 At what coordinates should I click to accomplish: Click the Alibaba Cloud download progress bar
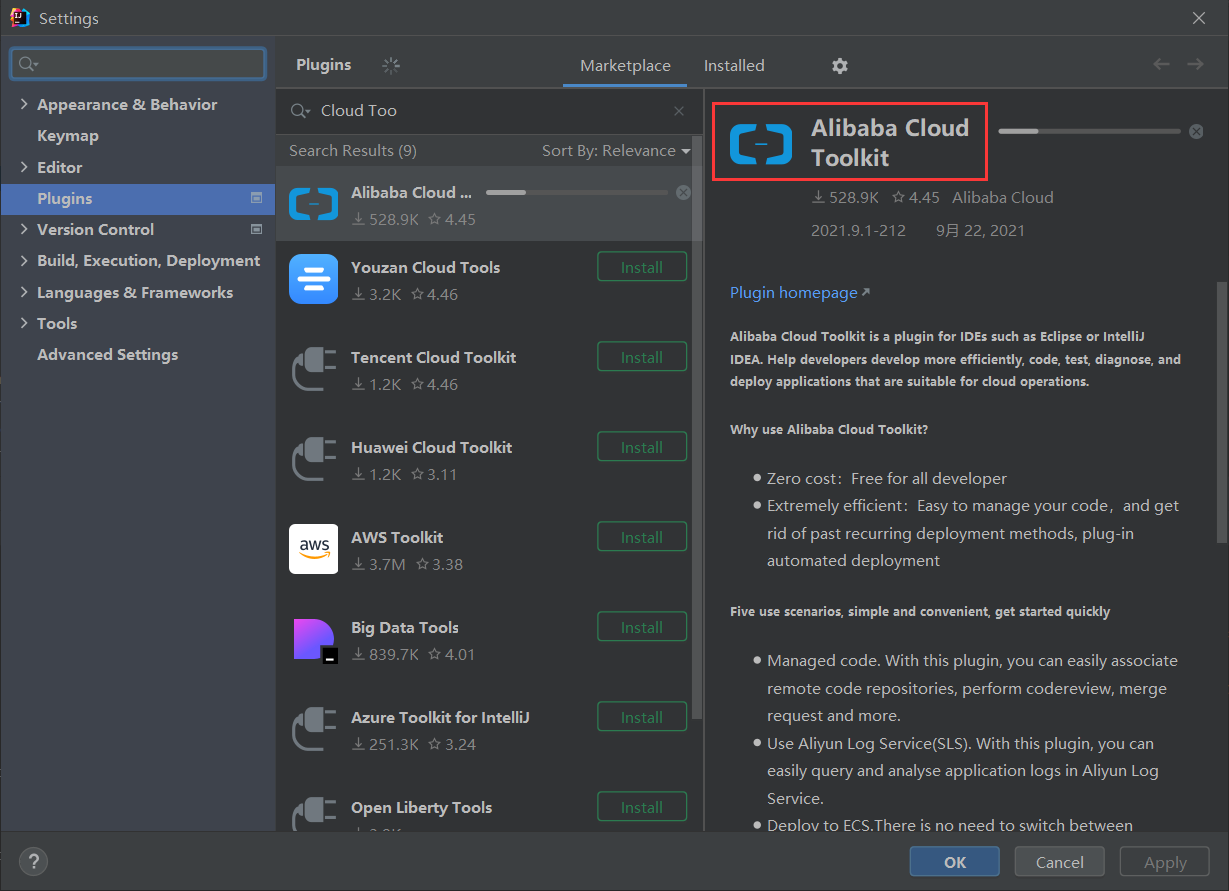576,192
